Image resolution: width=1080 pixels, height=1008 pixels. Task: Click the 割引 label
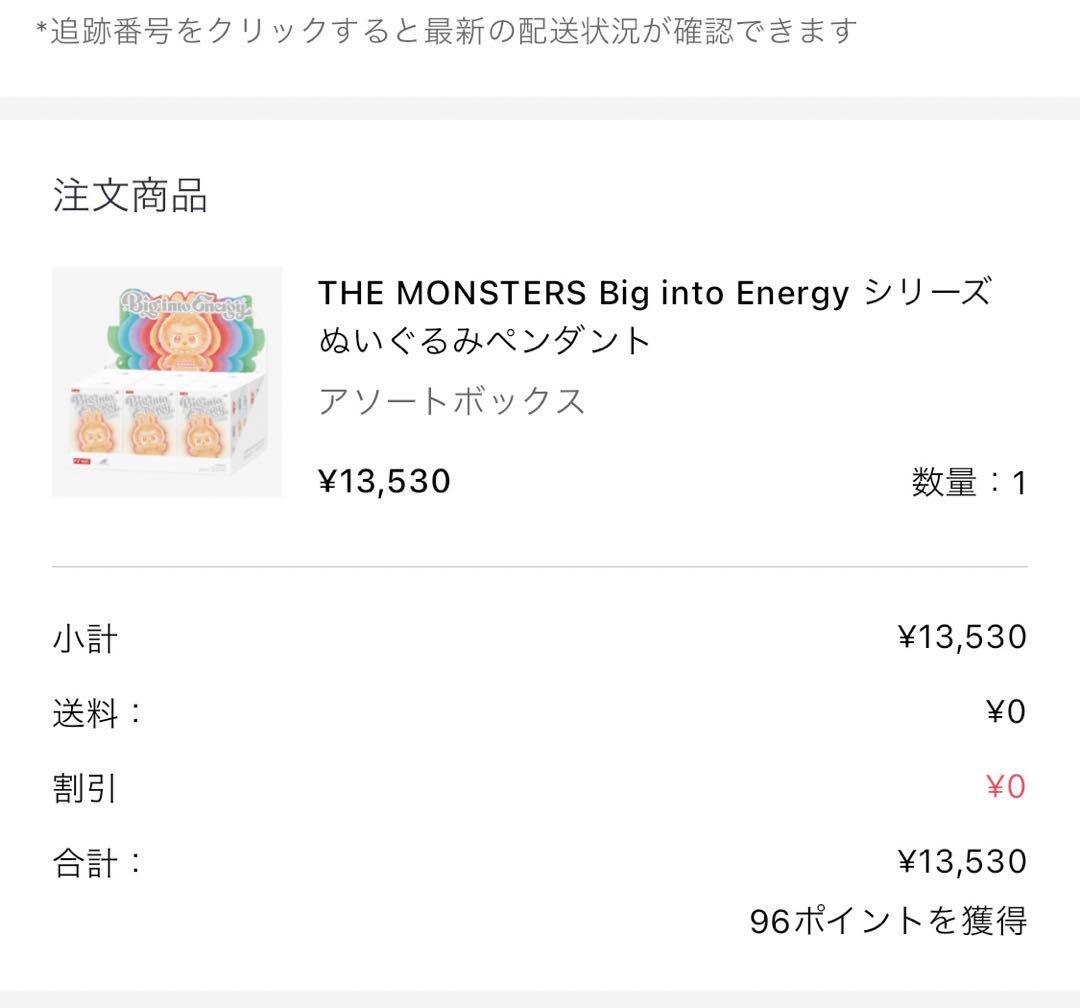coord(85,788)
